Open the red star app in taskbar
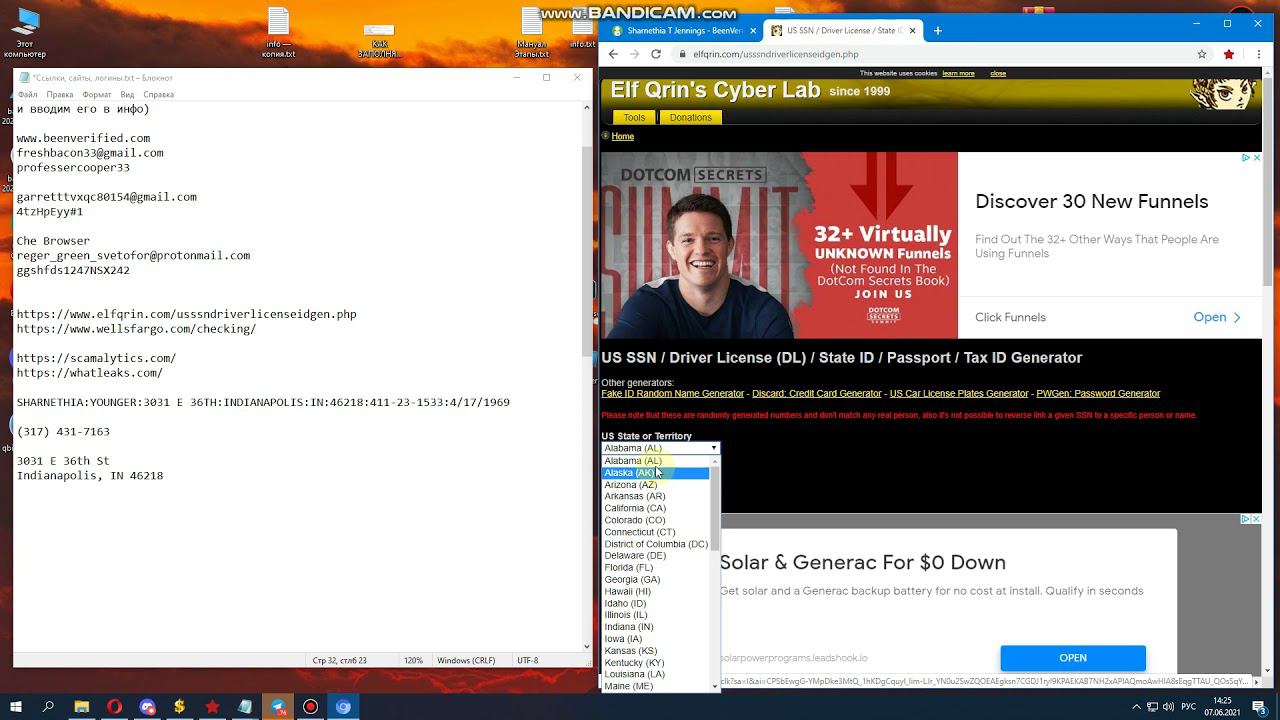 (212, 706)
